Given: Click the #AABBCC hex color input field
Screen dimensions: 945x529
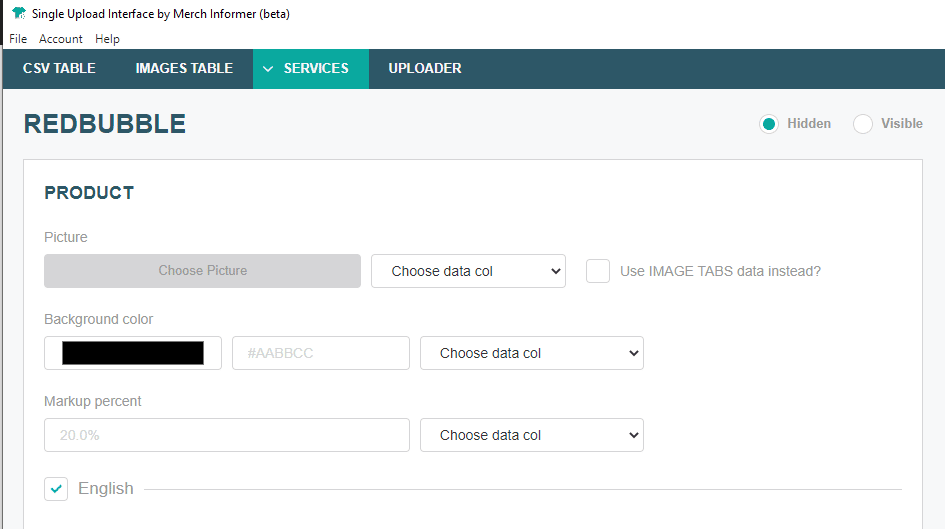Looking at the screenshot, I should tap(321, 353).
